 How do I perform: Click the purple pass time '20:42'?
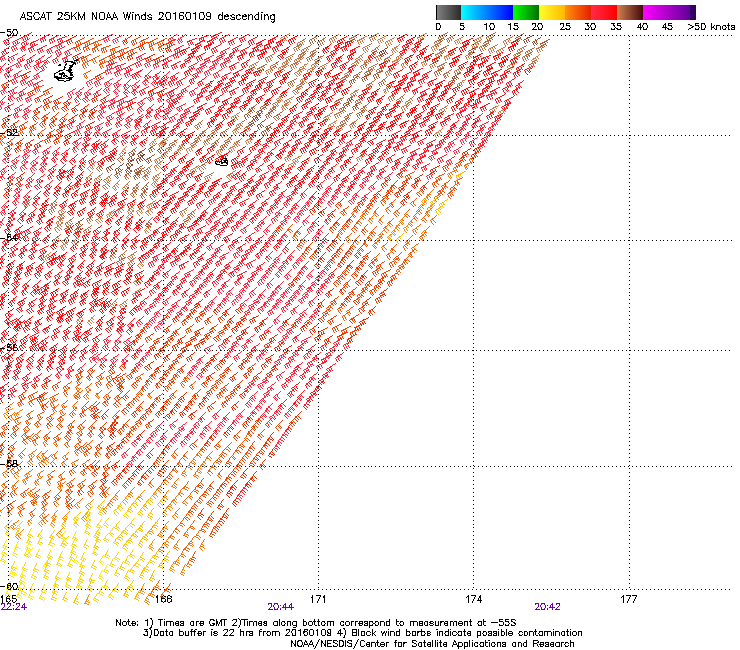tap(547, 607)
